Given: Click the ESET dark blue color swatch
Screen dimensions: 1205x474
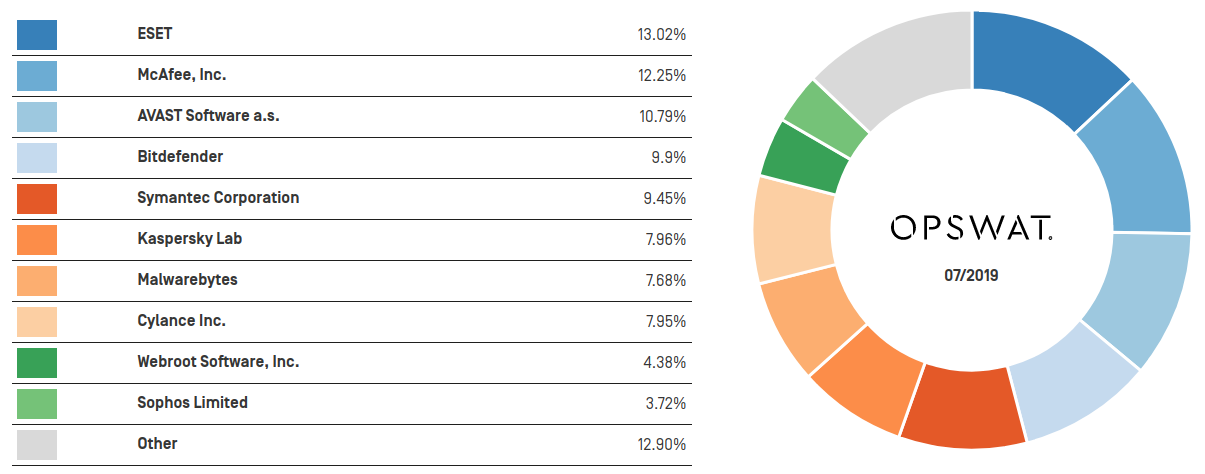Looking at the screenshot, I should (37, 34).
